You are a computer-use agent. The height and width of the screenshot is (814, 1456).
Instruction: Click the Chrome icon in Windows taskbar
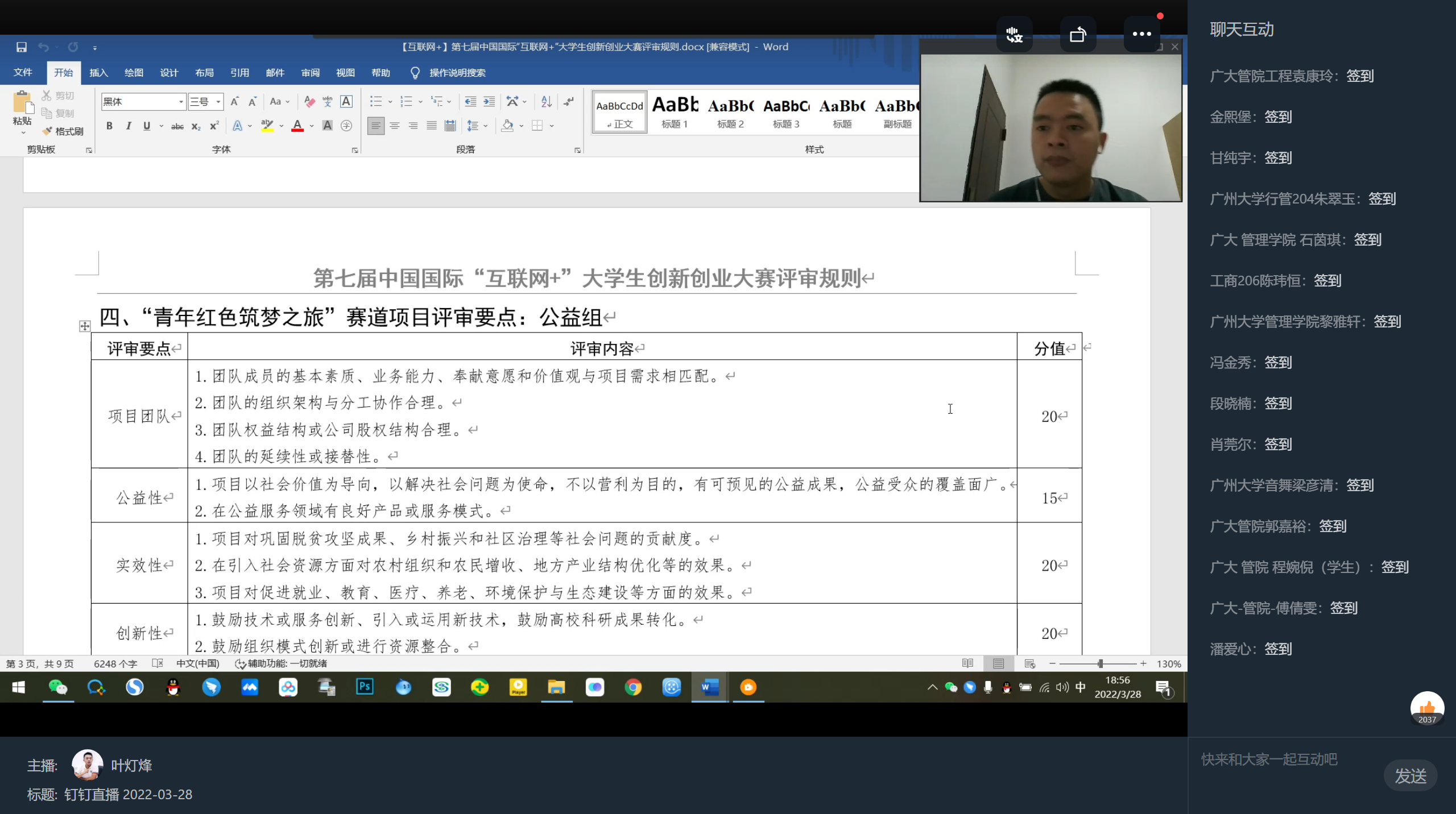coord(633,688)
